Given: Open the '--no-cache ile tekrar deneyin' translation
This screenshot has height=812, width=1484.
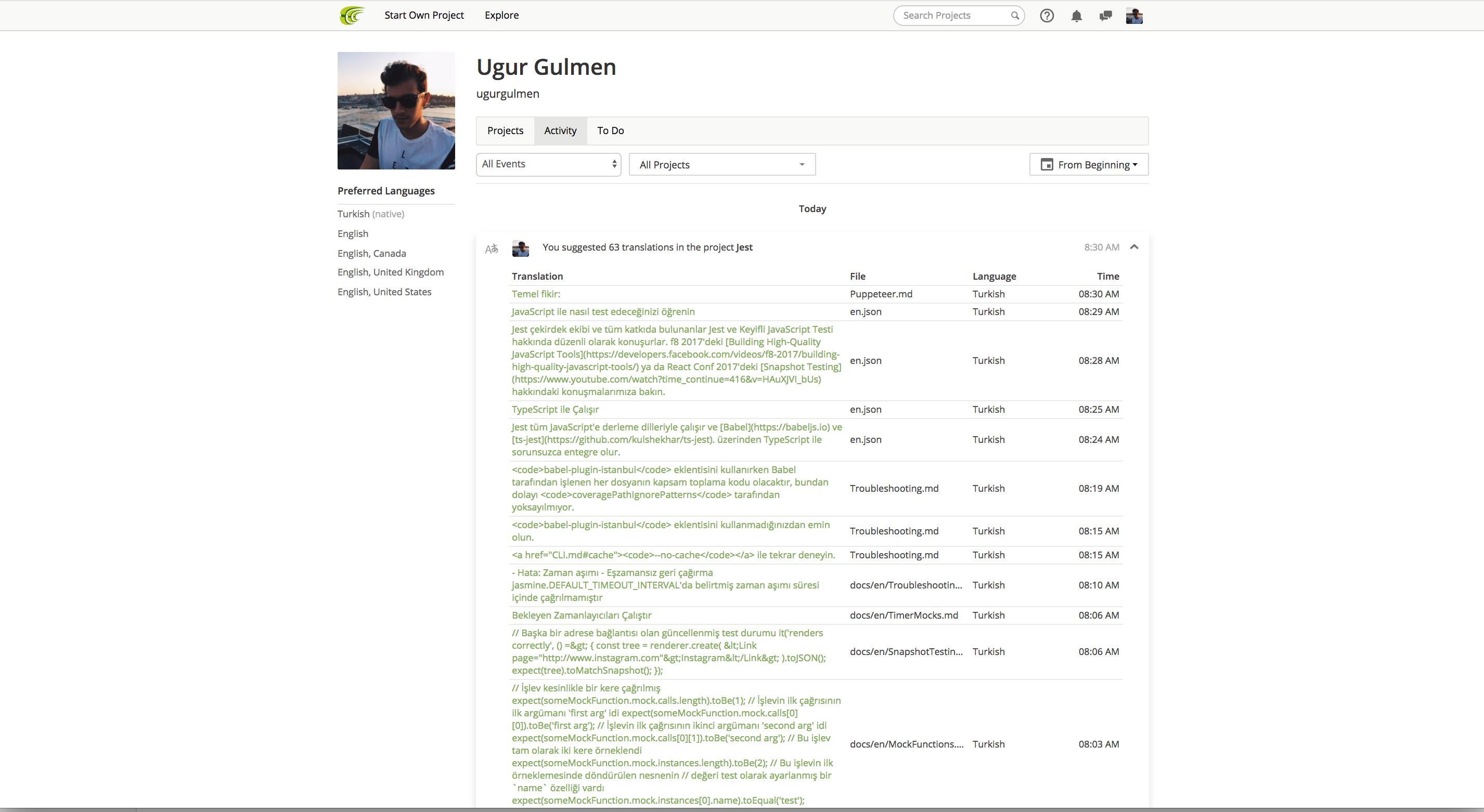Looking at the screenshot, I should 674,555.
